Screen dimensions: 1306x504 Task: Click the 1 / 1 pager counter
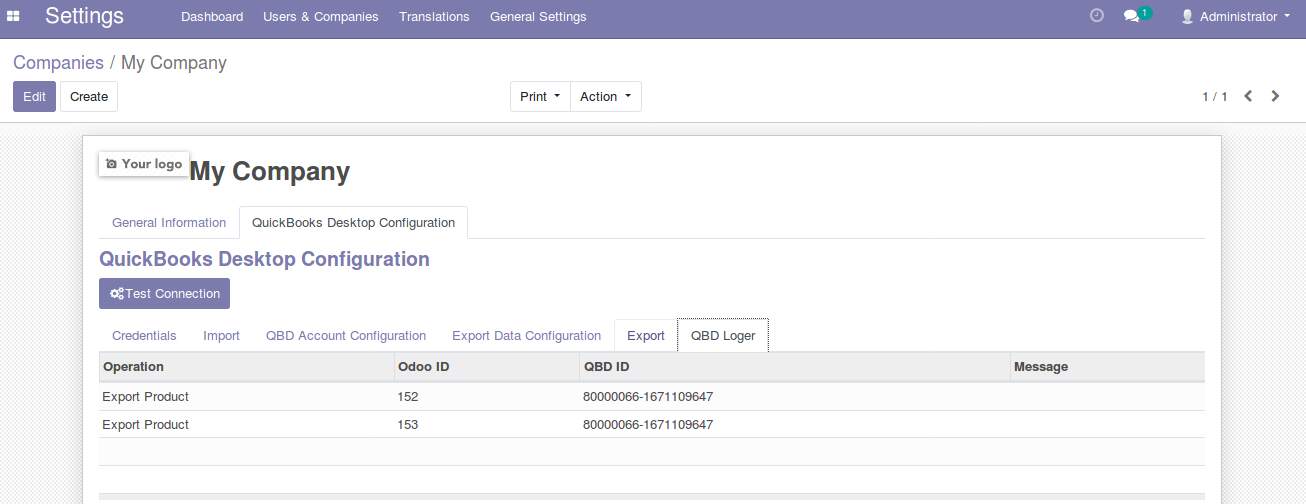point(1214,96)
